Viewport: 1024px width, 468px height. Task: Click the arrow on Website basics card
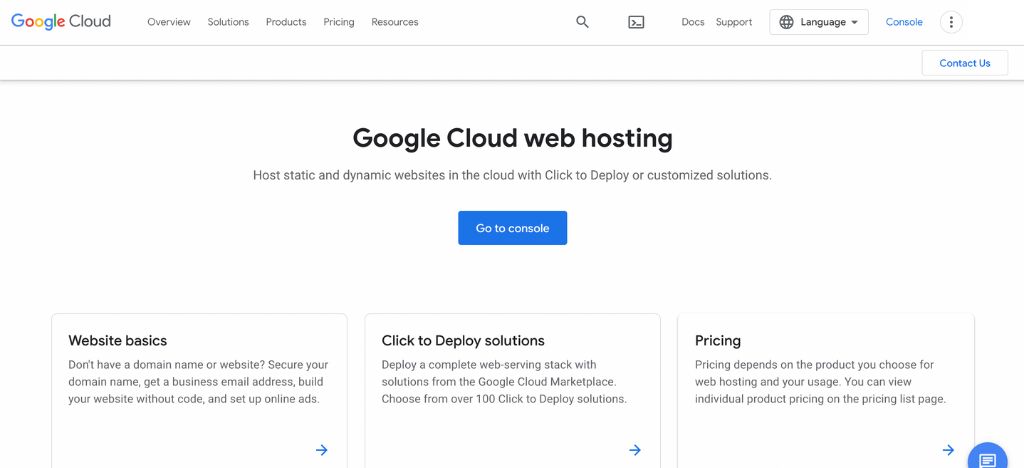point(321,450)
